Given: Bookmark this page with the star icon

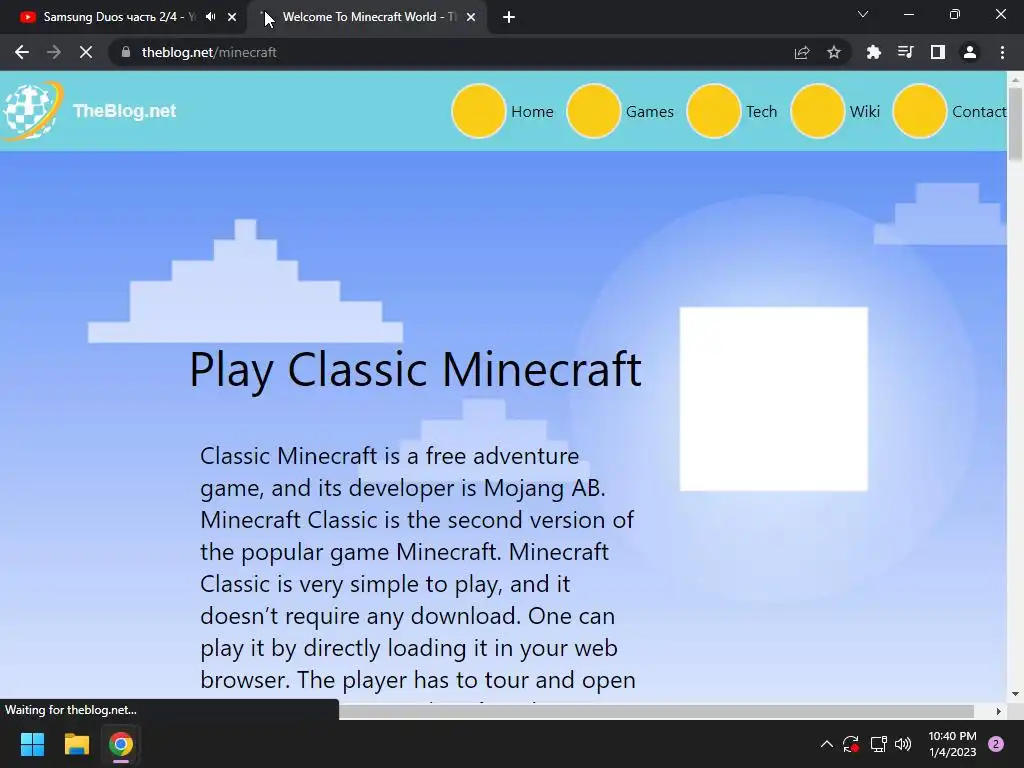Looking at the screenshot, I should 834,52.
